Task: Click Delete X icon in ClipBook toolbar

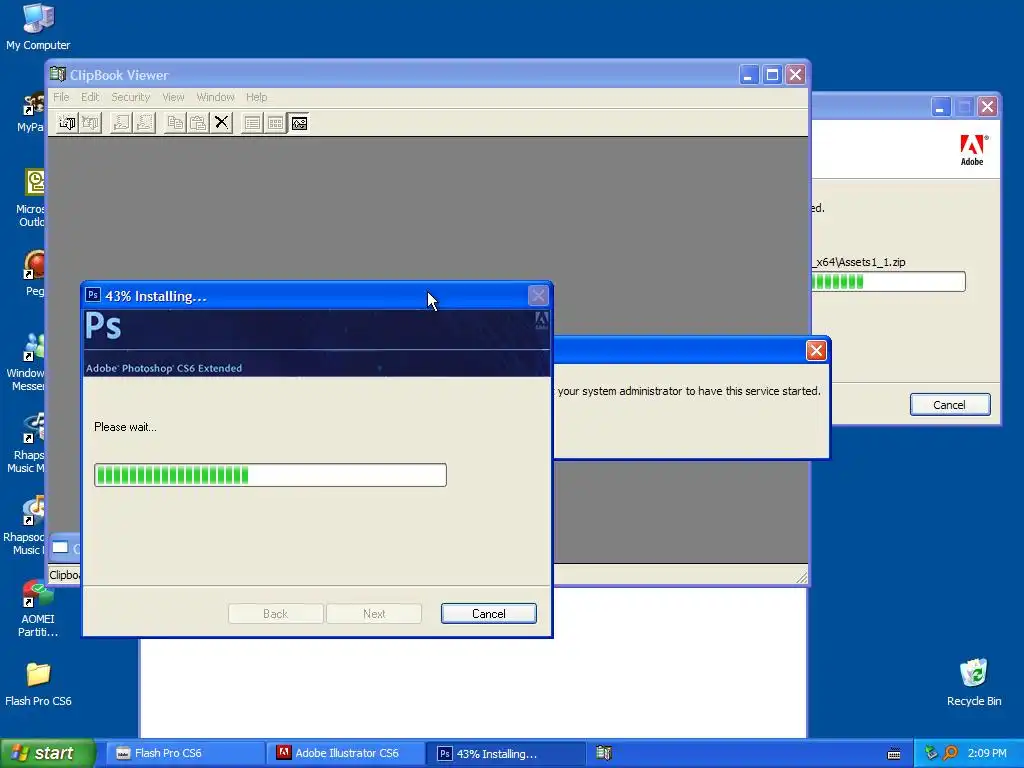Action: pos(222,123)
